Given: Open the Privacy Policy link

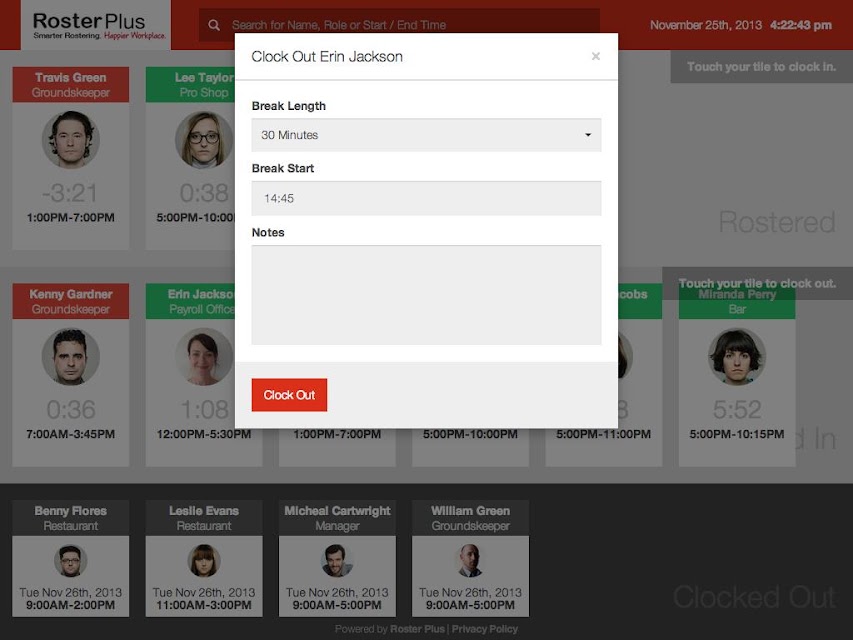Looking at the screenshot, I should tap(485, 629).
